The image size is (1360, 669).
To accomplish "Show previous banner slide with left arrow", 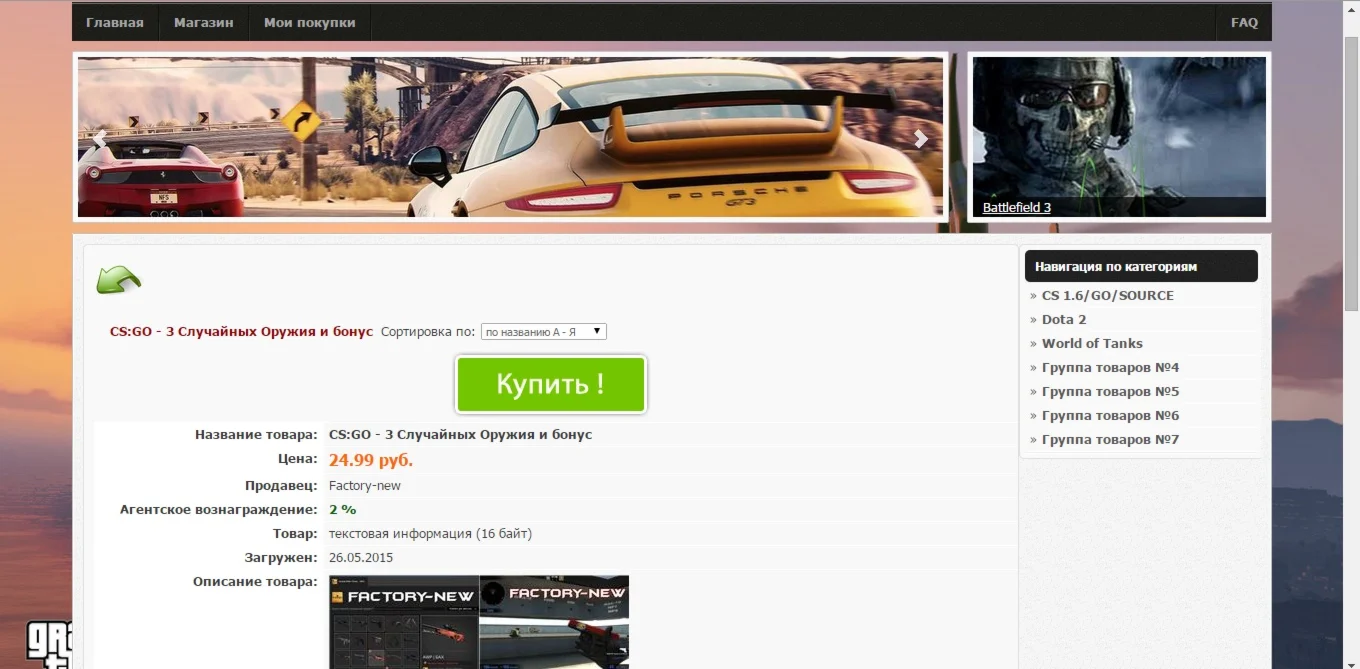I will [x=99, y=139].
